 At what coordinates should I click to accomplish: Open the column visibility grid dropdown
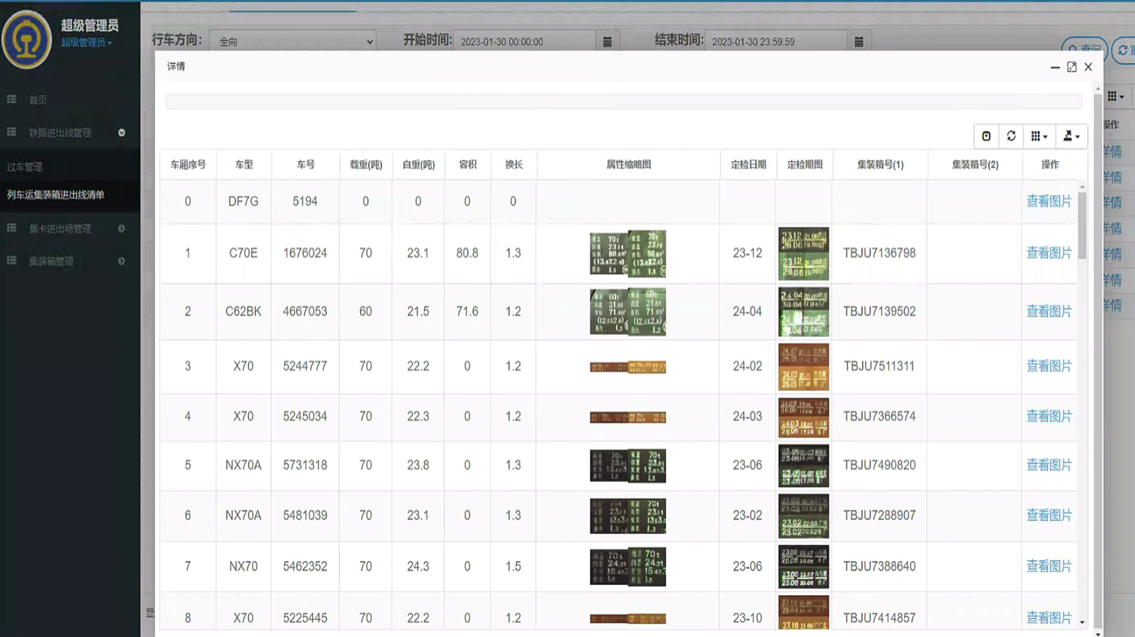1039,136
